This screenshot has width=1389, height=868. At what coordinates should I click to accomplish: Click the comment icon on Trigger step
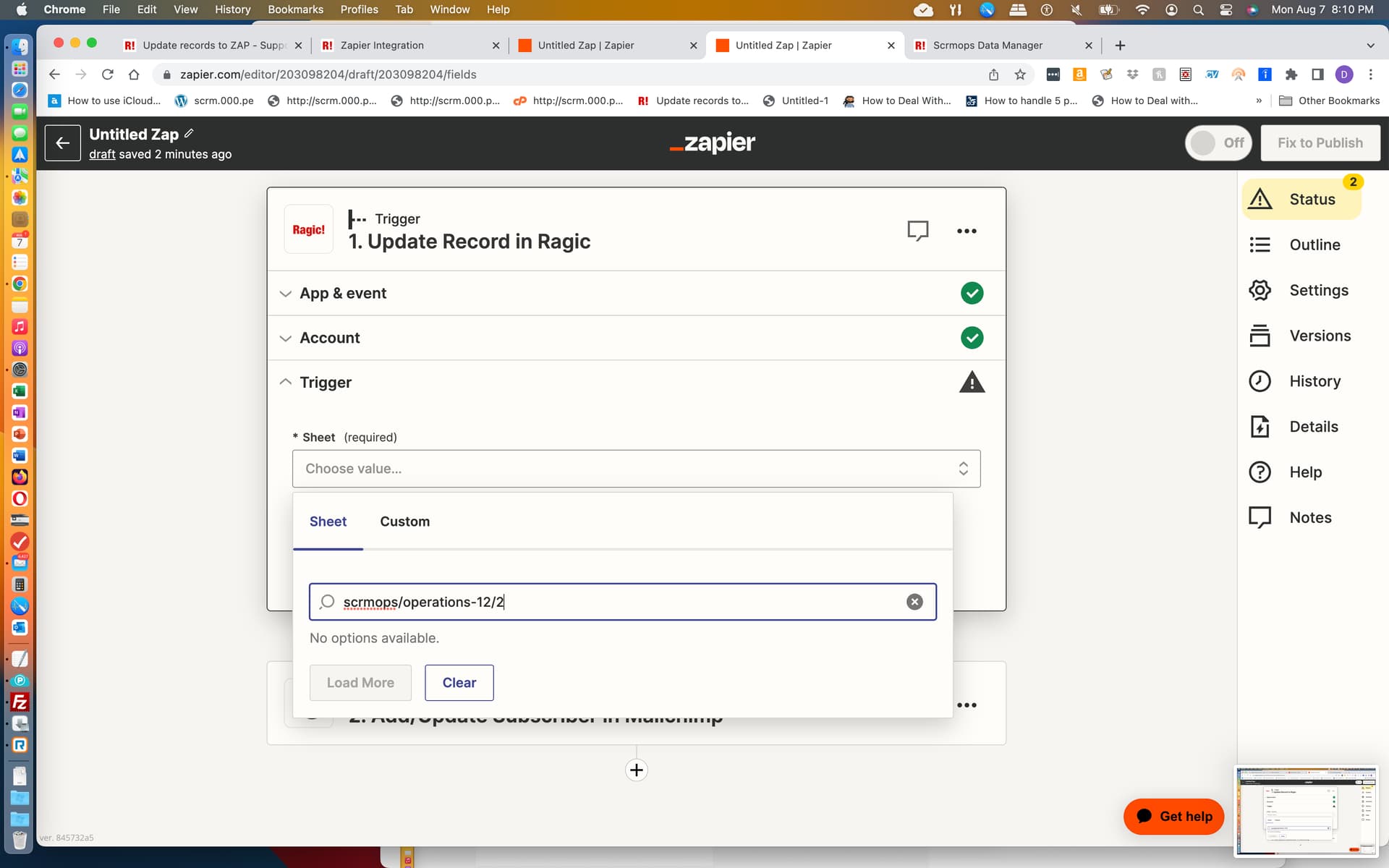coord(917,231)
